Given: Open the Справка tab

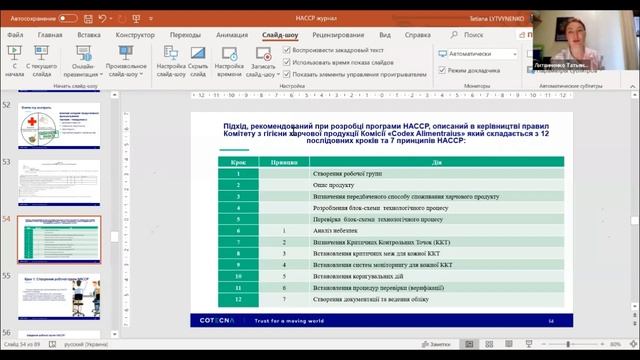Looking at the screenshot, I should (418, 35).
